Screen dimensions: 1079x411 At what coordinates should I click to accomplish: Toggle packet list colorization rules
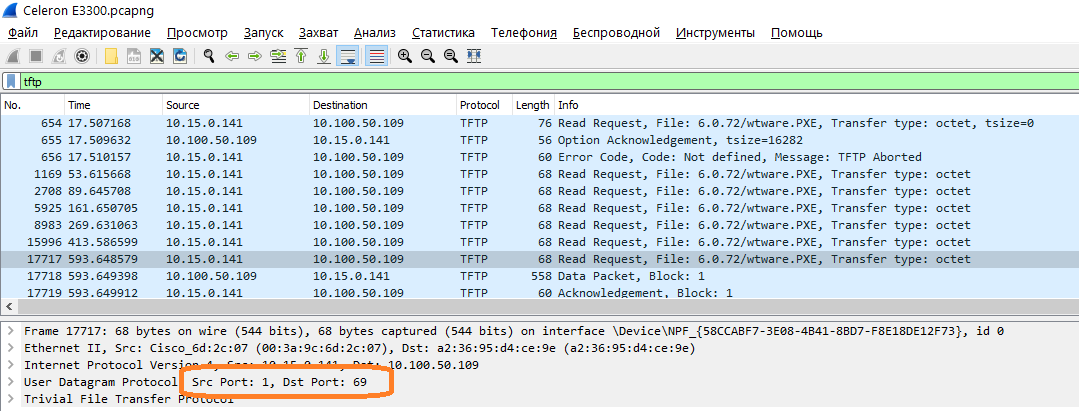point(377,56)
